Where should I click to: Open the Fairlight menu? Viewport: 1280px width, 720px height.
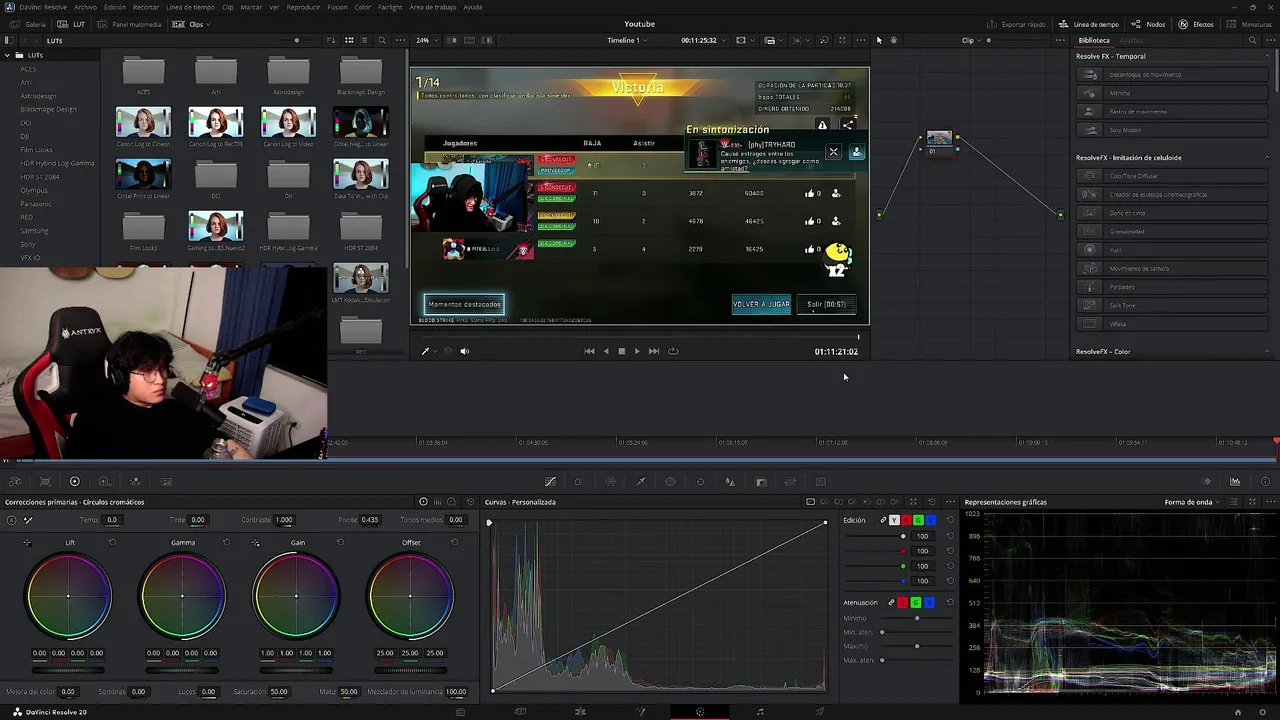click(390, 7)
